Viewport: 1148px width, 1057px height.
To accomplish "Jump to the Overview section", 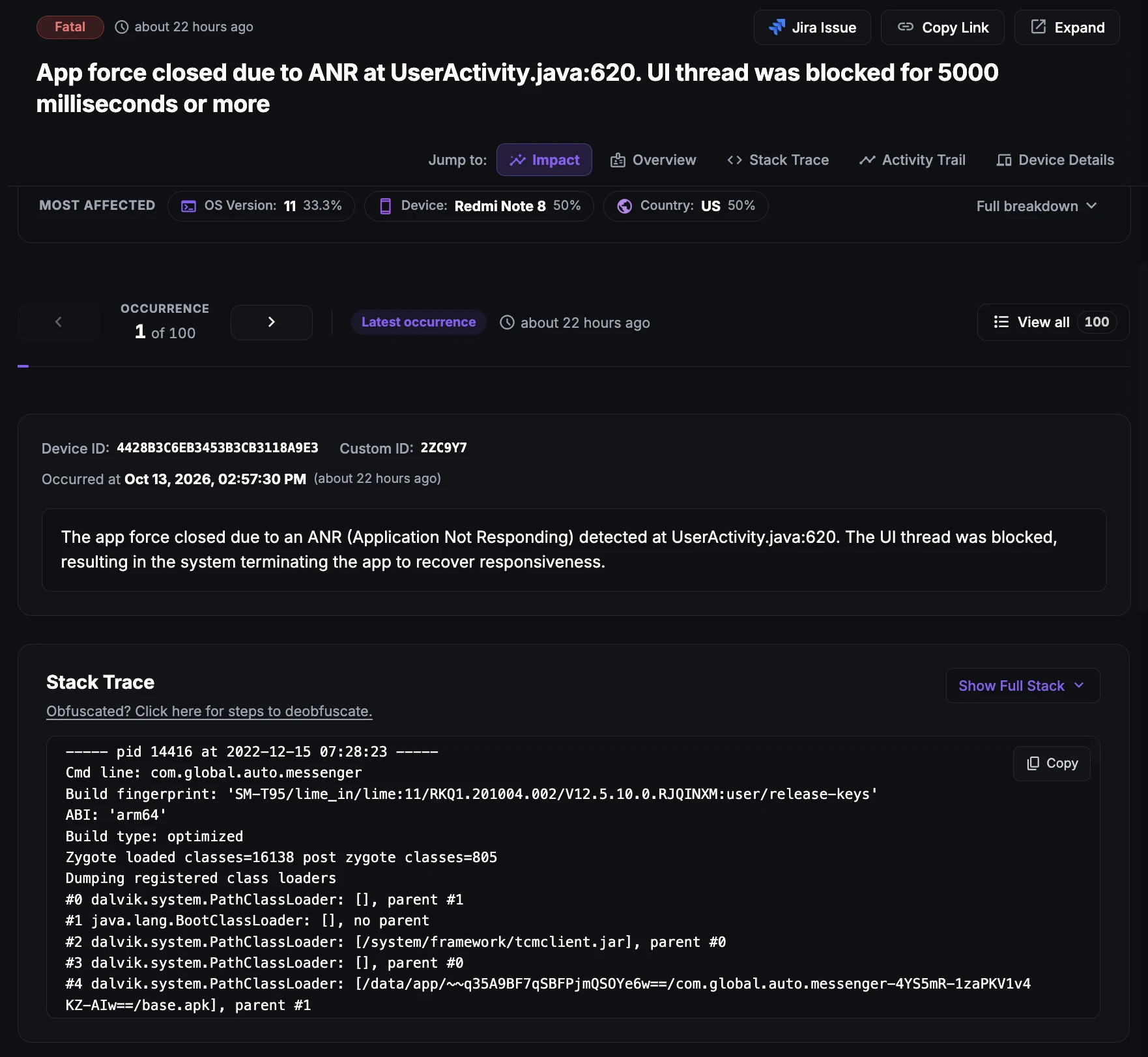I will point(653,160).
